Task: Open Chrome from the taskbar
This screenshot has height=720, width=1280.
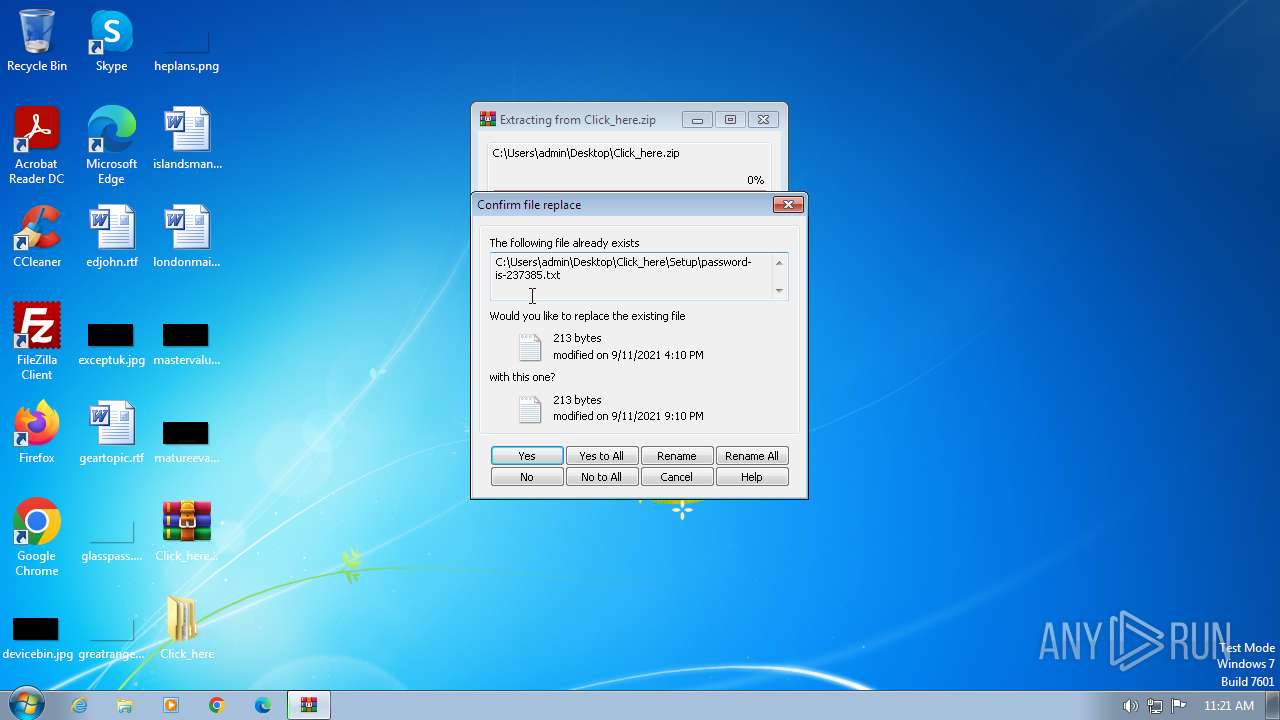Action: pyautogui.click(x=217, y=705)
